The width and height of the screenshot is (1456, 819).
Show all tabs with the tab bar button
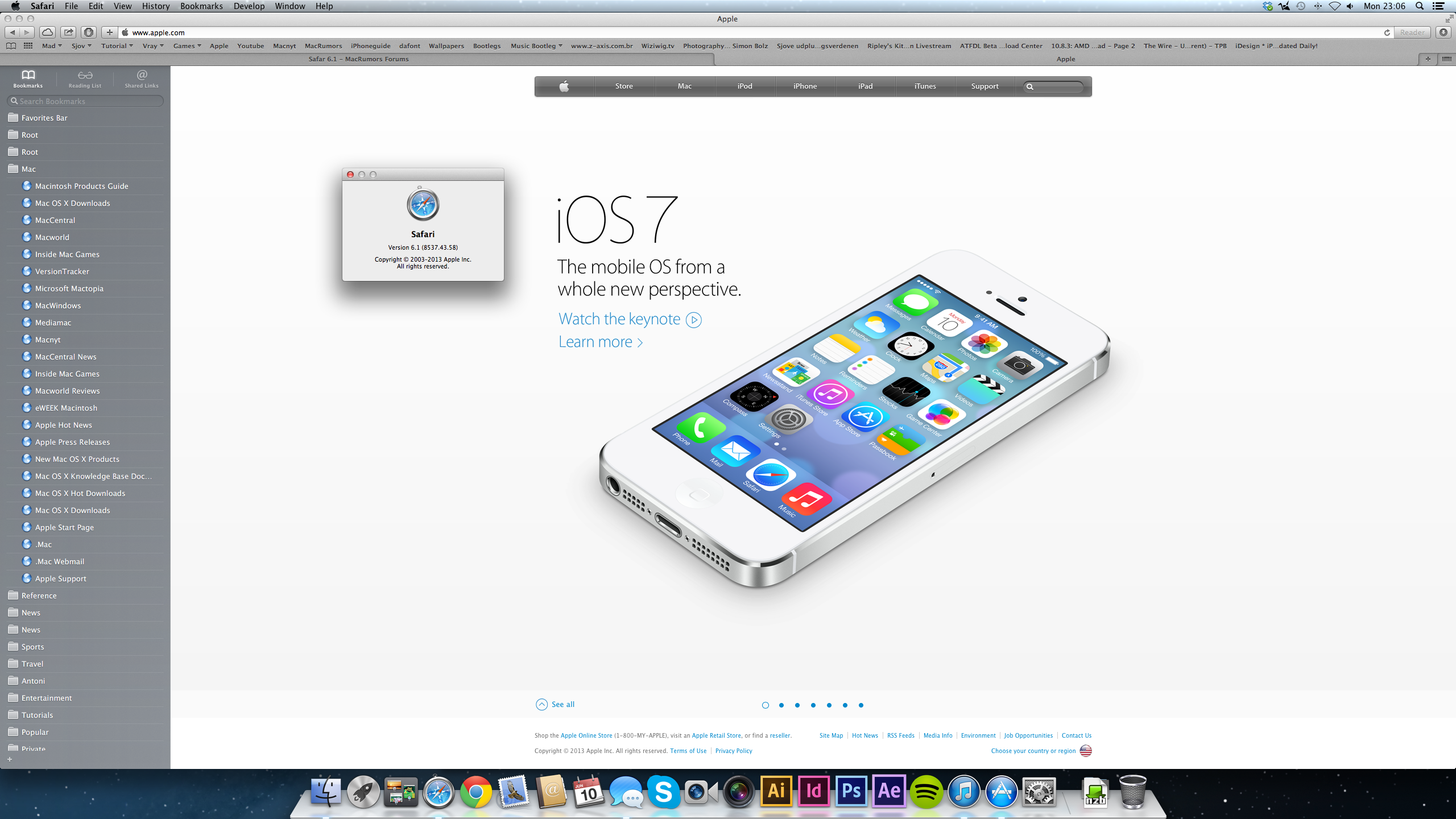(x=1446, y=59)
